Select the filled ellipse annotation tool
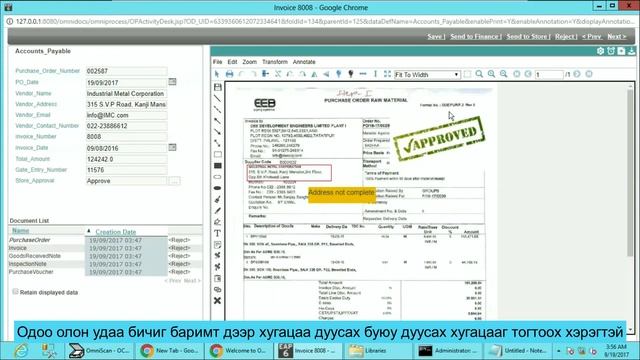Viewport: 640px width, 360px height. (x=218, y=188)
